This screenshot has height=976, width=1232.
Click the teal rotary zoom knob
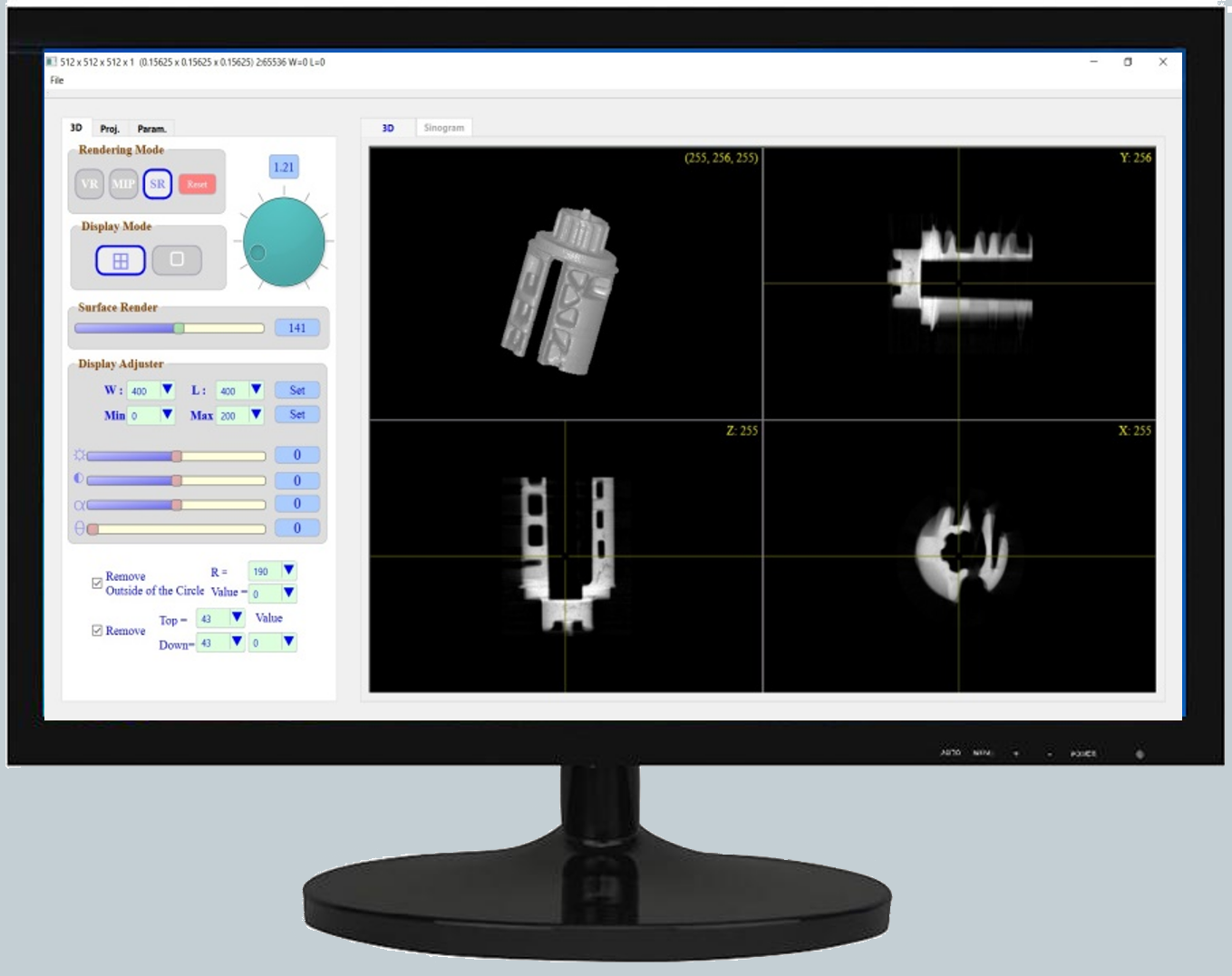284,242
